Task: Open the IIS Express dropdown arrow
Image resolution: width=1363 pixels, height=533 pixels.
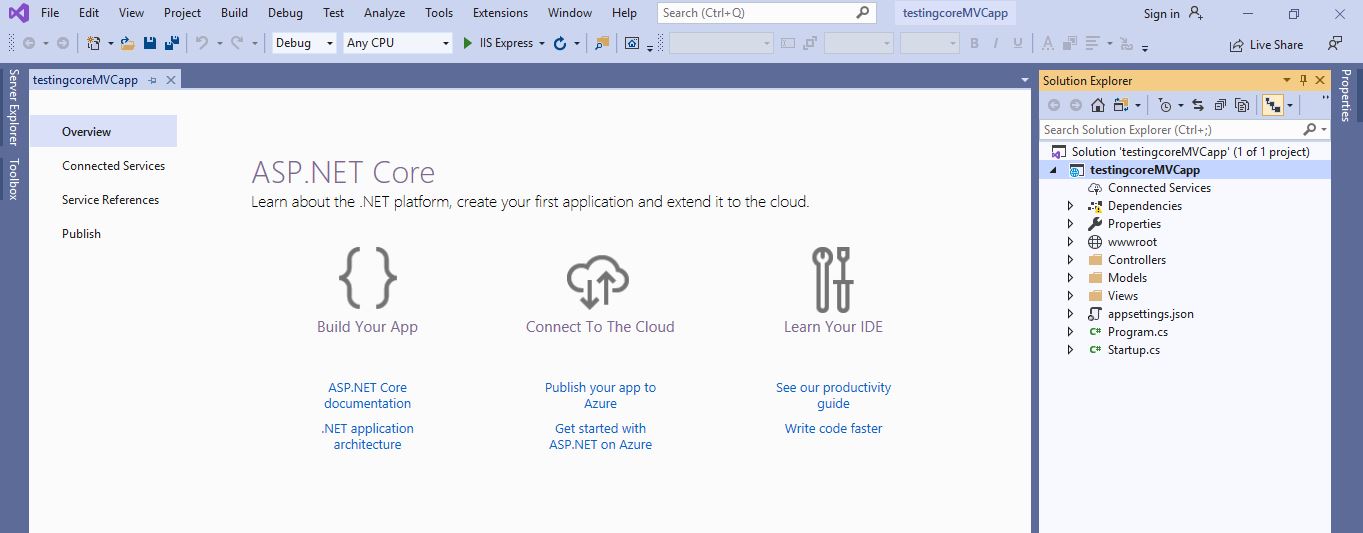Action: [x=542, y=43]
